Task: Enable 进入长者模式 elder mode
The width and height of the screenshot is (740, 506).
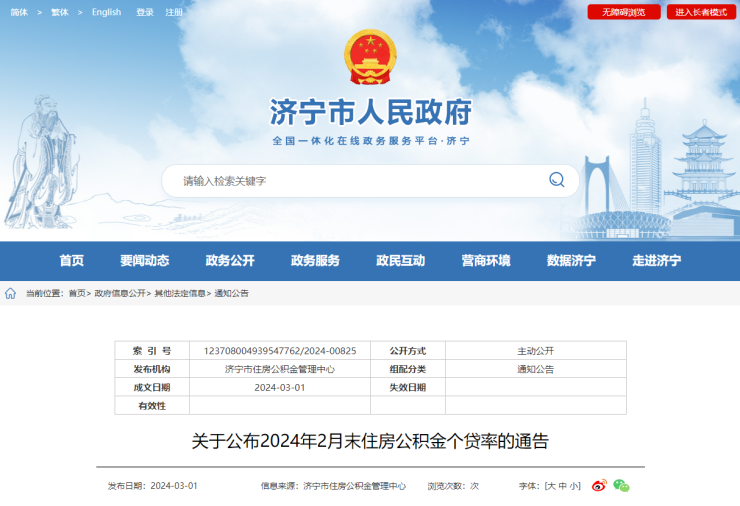Action: click(700, 12)
